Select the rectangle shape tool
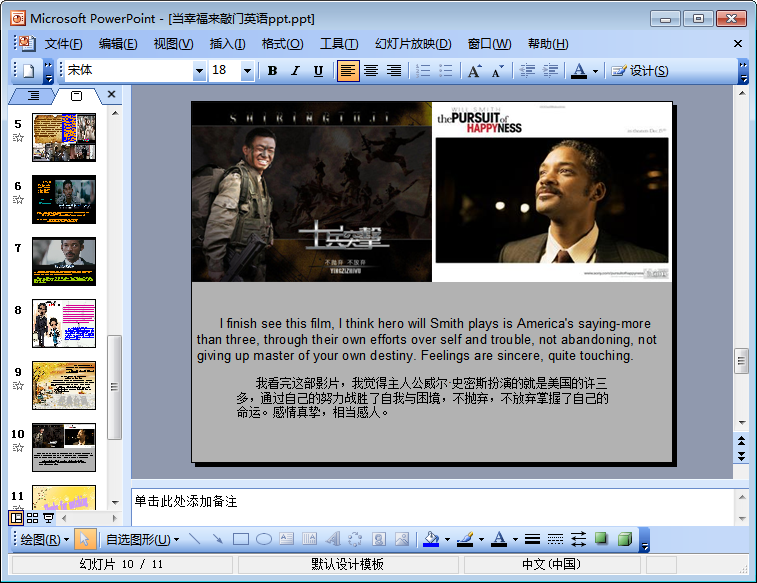Image resolution: width=757 pixels, height=583 pixels. [241, 540]
